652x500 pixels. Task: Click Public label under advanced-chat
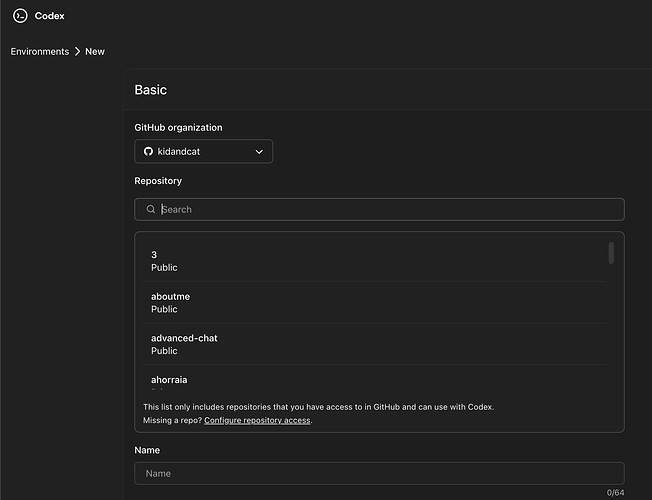tap(164, 351)
